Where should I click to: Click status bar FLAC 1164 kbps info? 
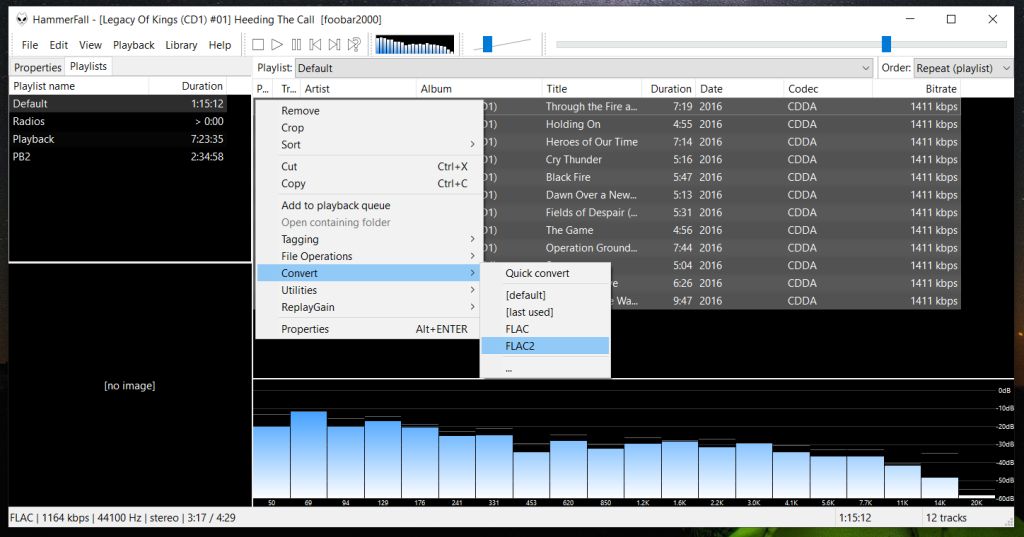point(123,517)
